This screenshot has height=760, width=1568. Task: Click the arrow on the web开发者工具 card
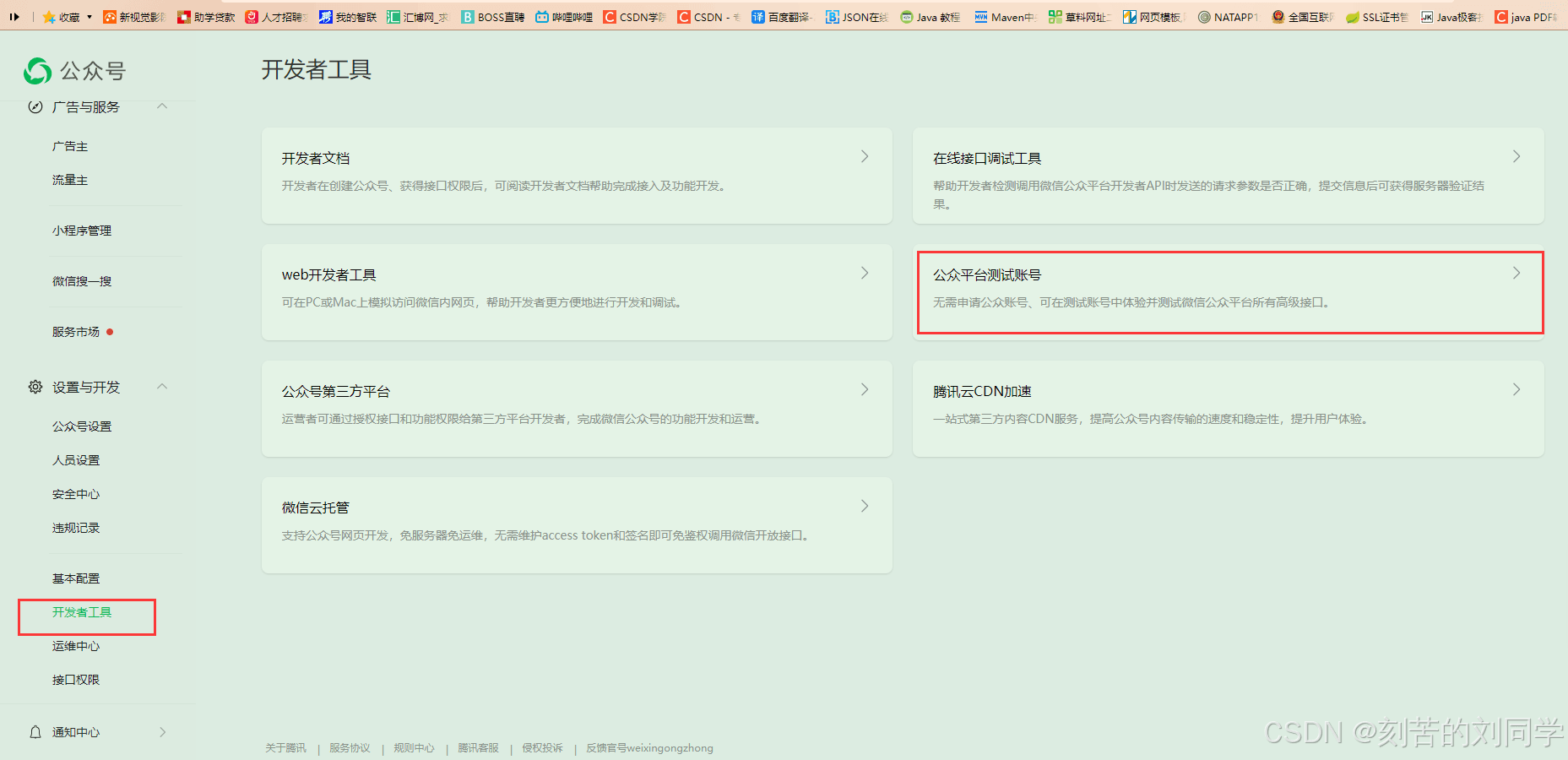tap(865, 273)
